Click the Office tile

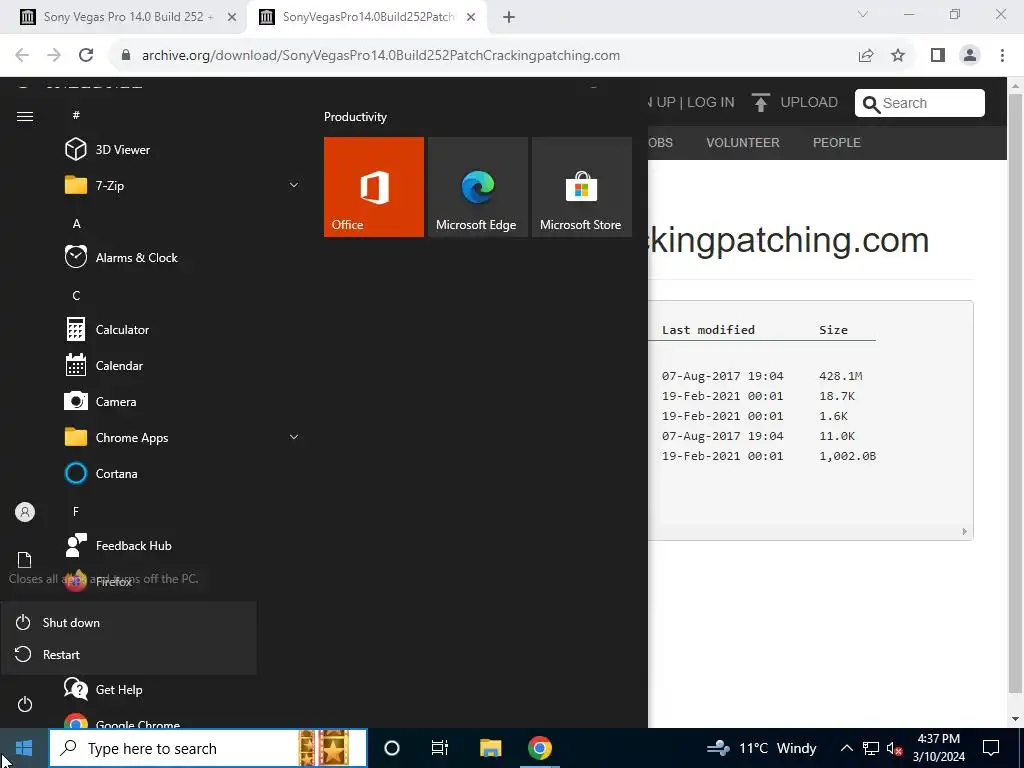point(374,187)
